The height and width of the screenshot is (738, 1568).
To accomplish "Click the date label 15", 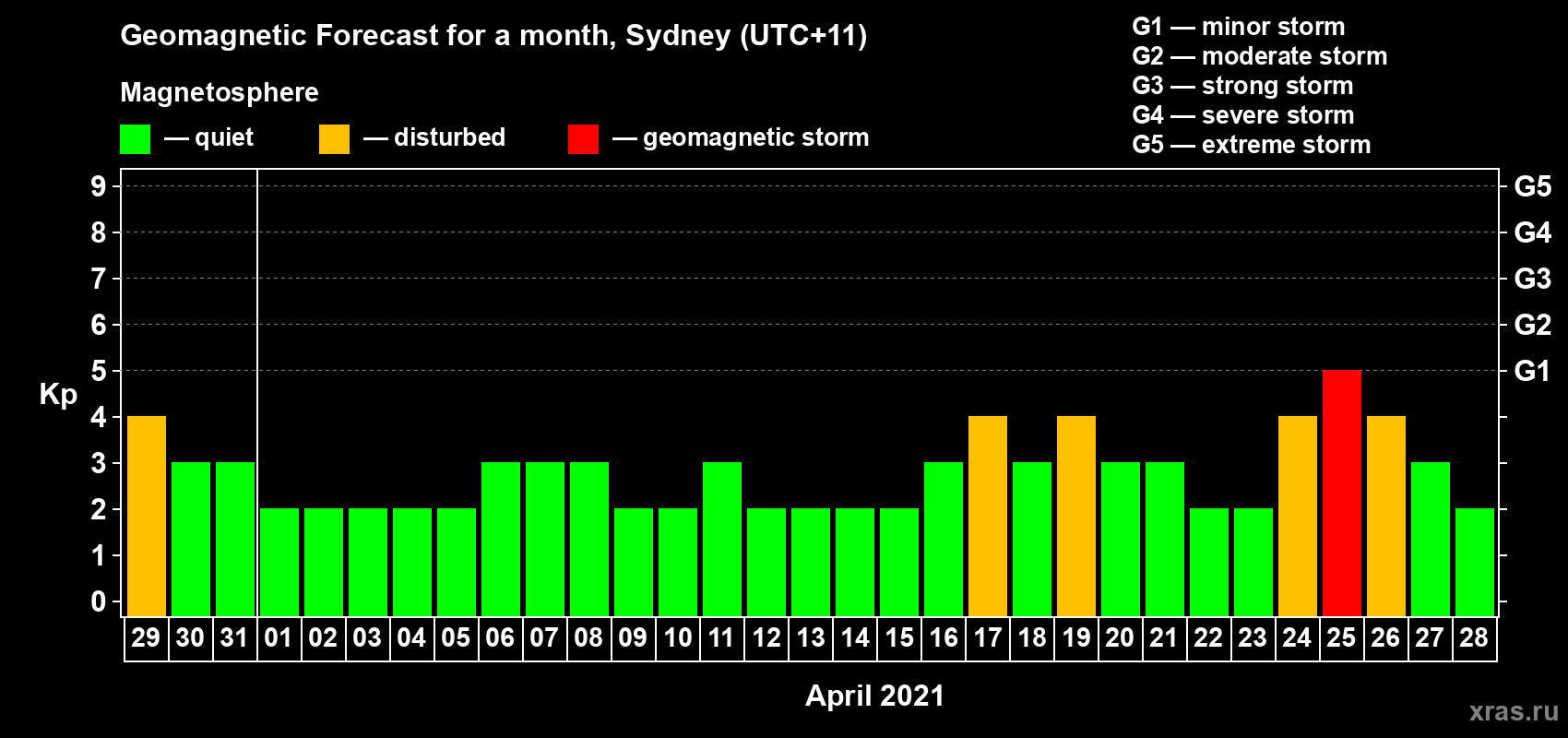I will point(899,637).
